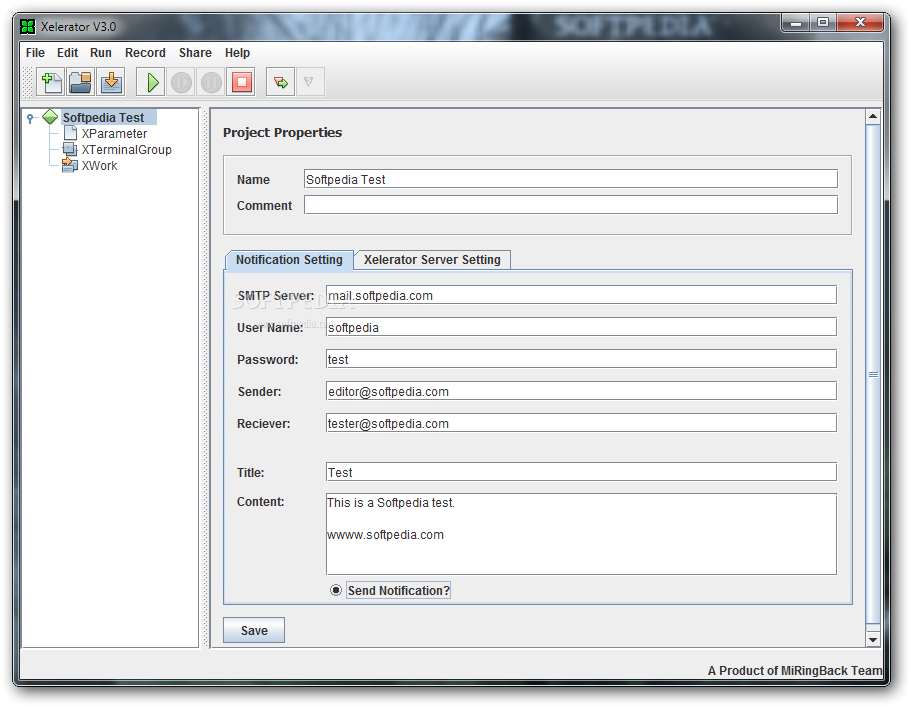911x707 pixels.
Task: Click the XParameter document icon
Action: point(70,133)
